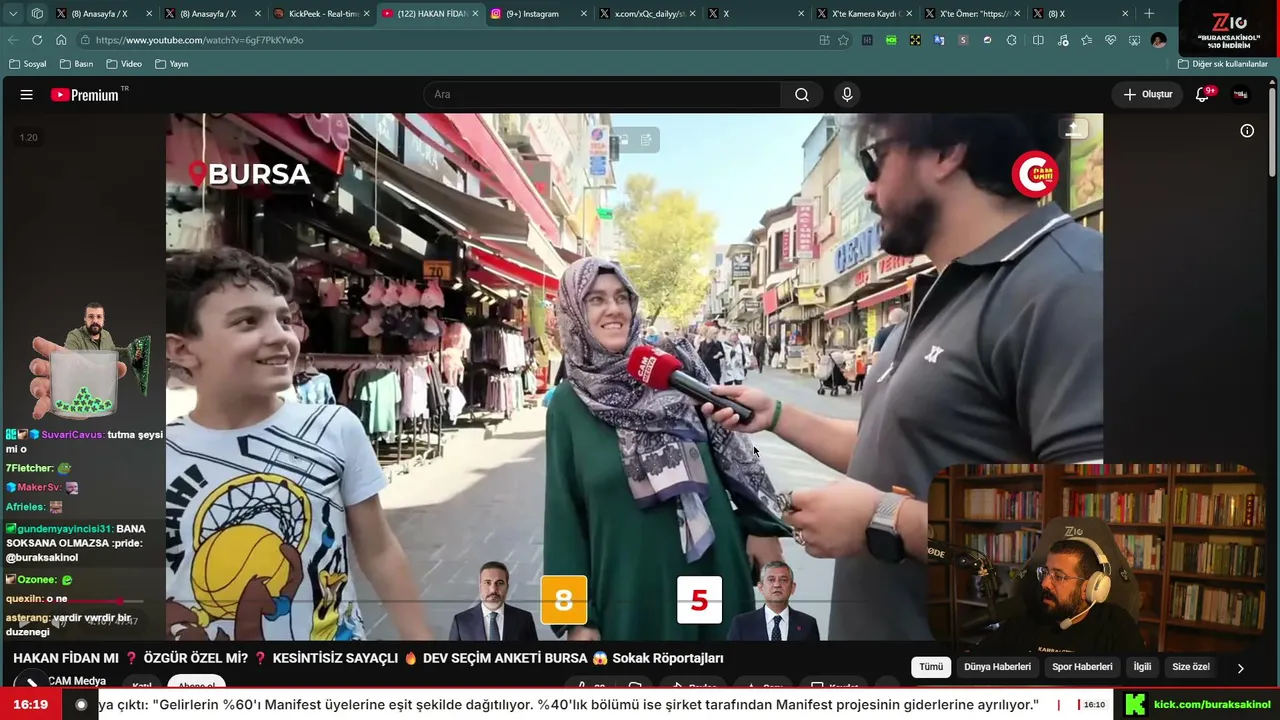
Task: Open the browser profile avatar
Action: (1158, 40)
